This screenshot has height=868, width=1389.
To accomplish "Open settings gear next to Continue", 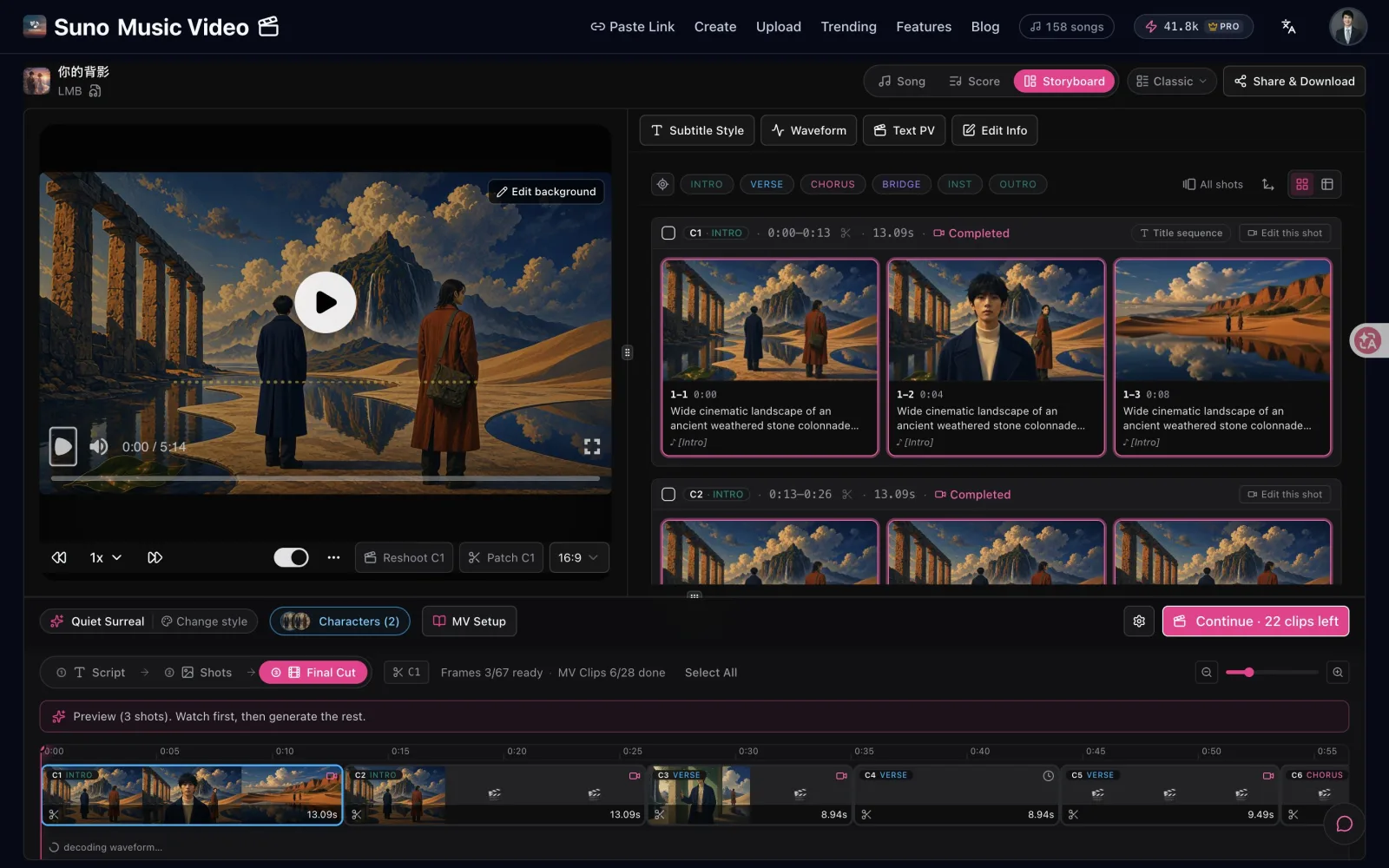I will [1139, 621].
